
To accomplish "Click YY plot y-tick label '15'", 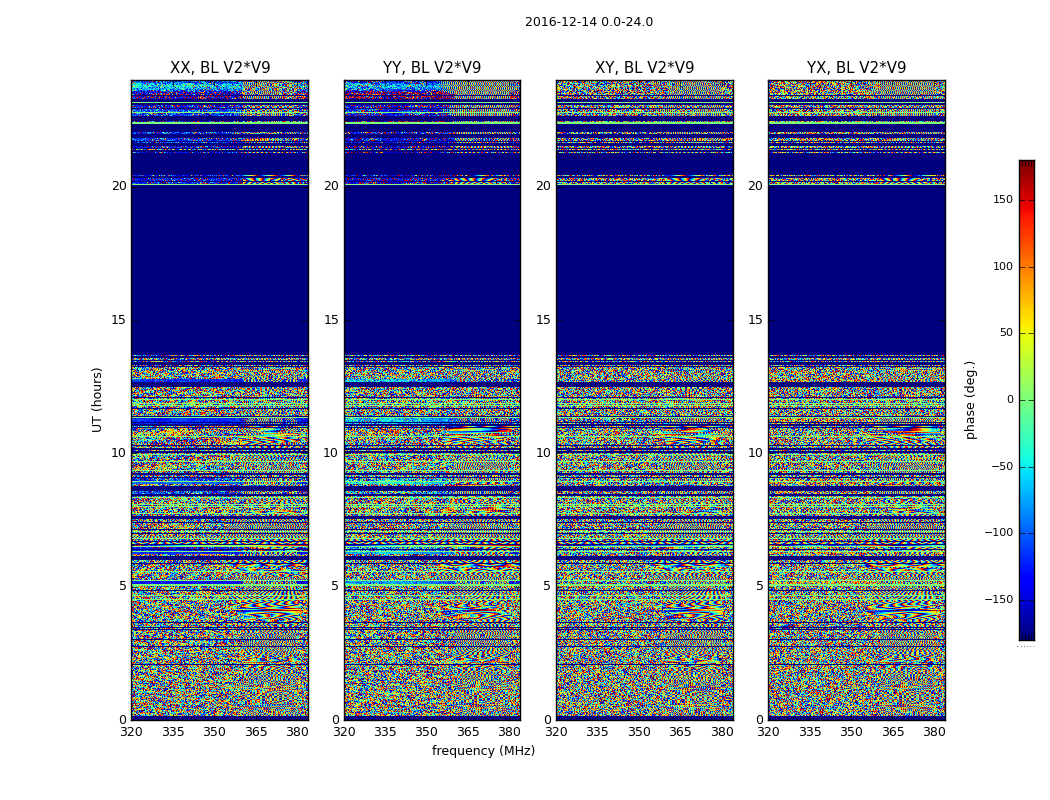I will (x=331, y=320).
